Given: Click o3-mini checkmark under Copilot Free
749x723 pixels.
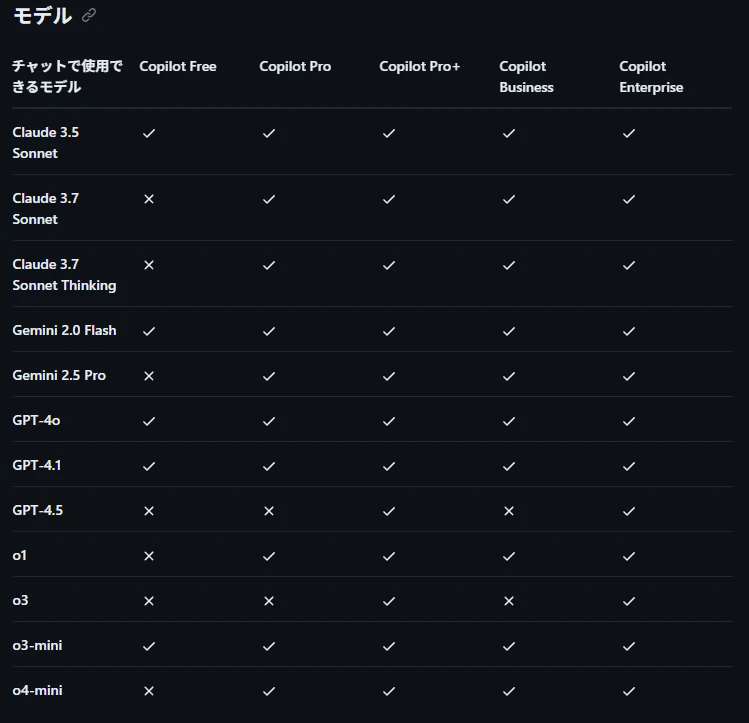Looking at the screenshot, I should [149, 646].
